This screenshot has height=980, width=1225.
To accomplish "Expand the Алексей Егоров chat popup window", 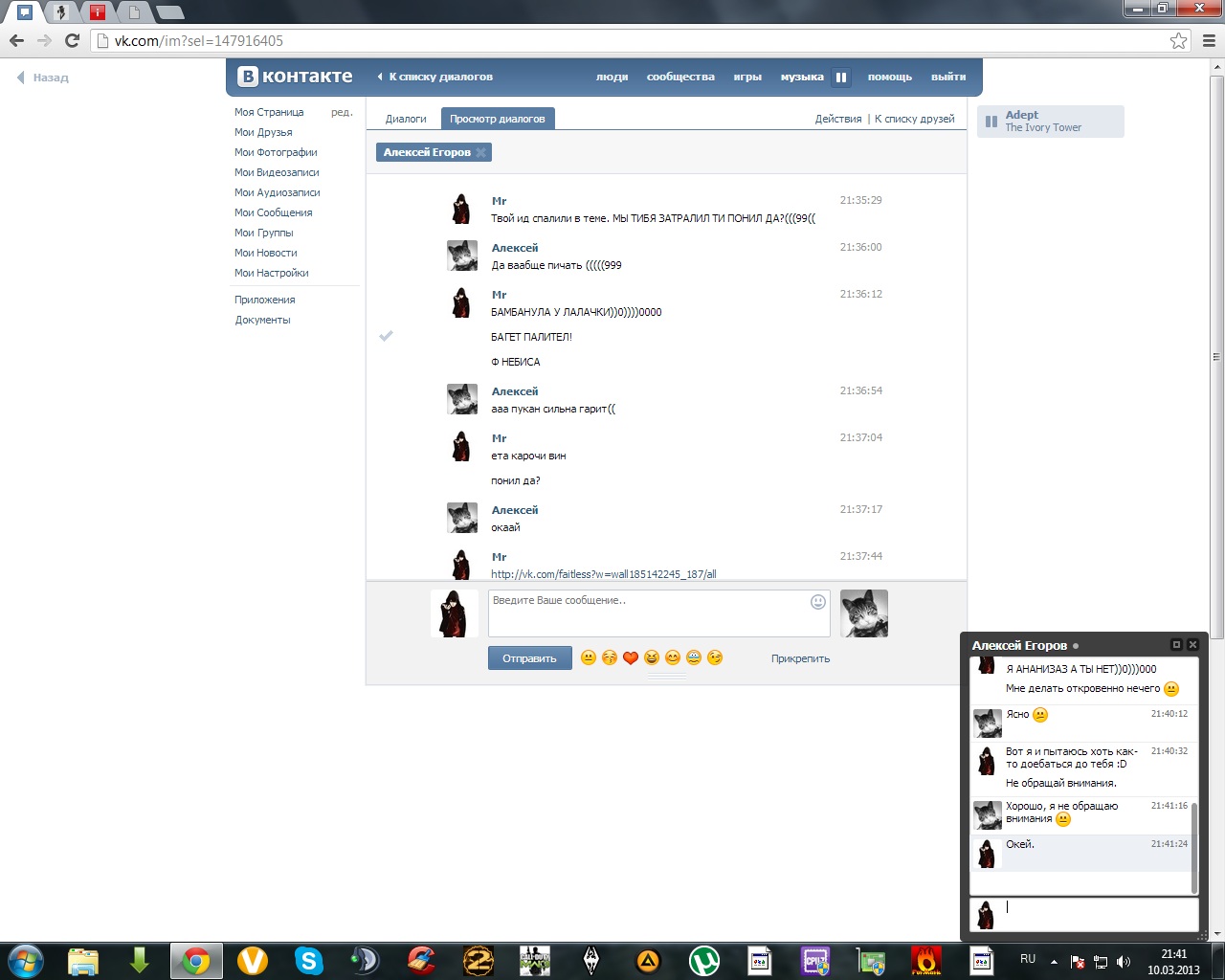I will click(x=1176, y=645).
